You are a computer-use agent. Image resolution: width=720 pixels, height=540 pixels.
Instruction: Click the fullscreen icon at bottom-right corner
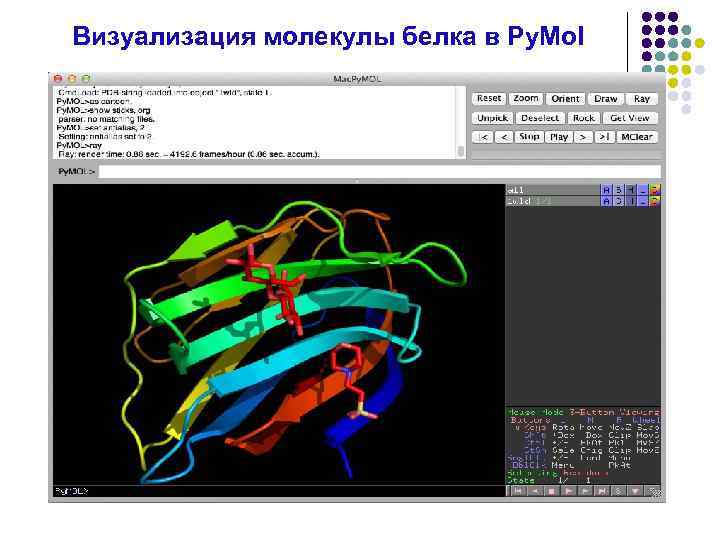coord(652,491)
